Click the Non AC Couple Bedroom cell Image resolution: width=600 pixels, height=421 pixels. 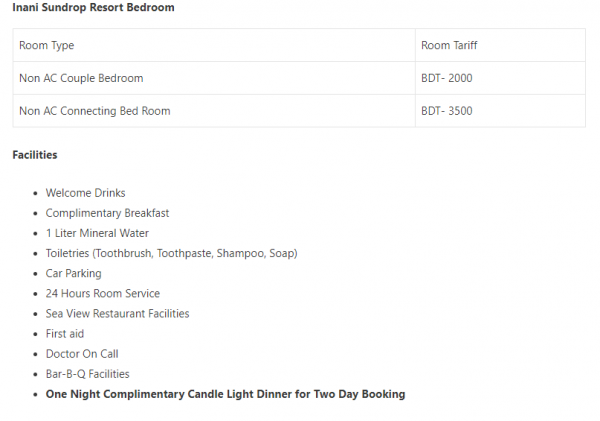point(214,78)
